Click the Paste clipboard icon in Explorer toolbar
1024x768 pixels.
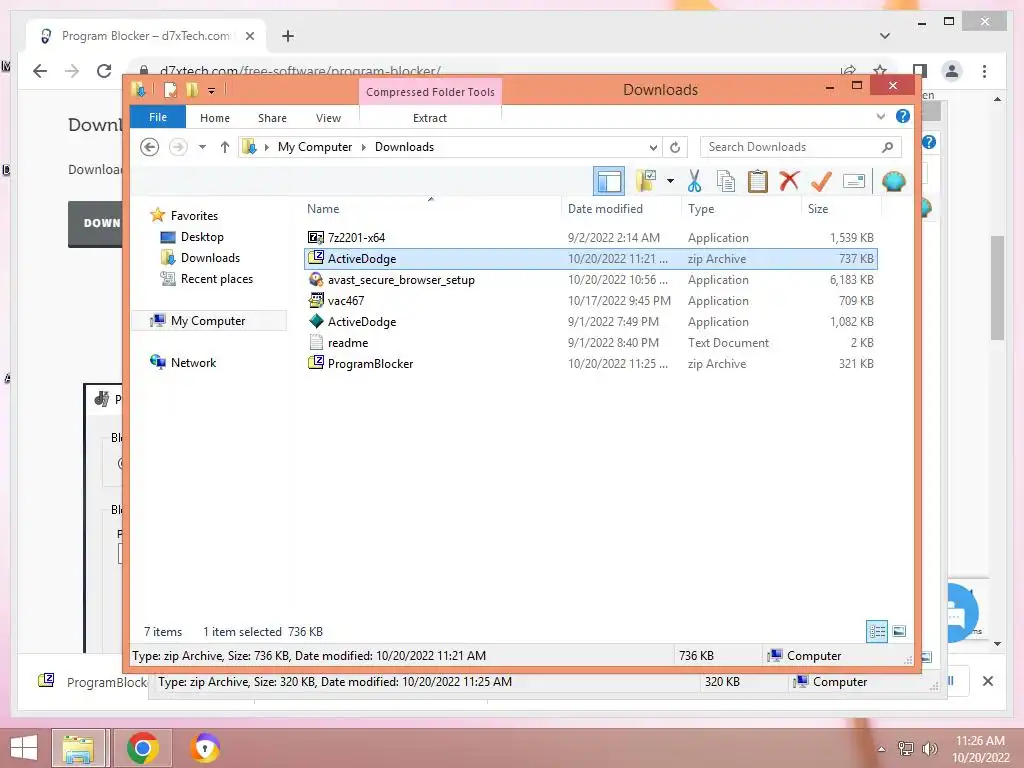pos(758,181)
